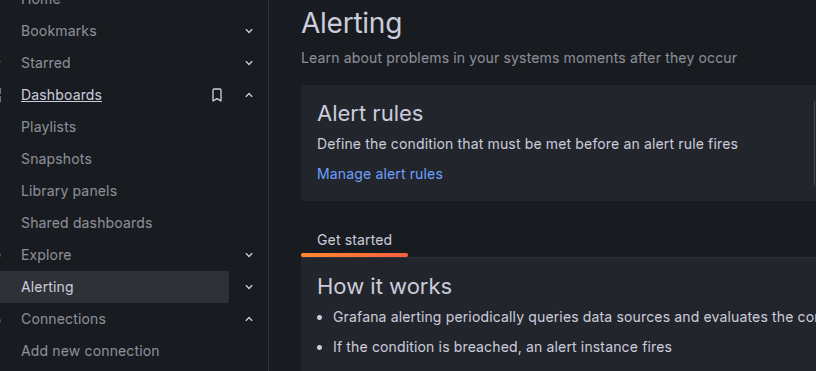The height and width of the screenshot is (371, 816).
Task: Collapse the Dashboards section chevron
Action: coord(249,95)
